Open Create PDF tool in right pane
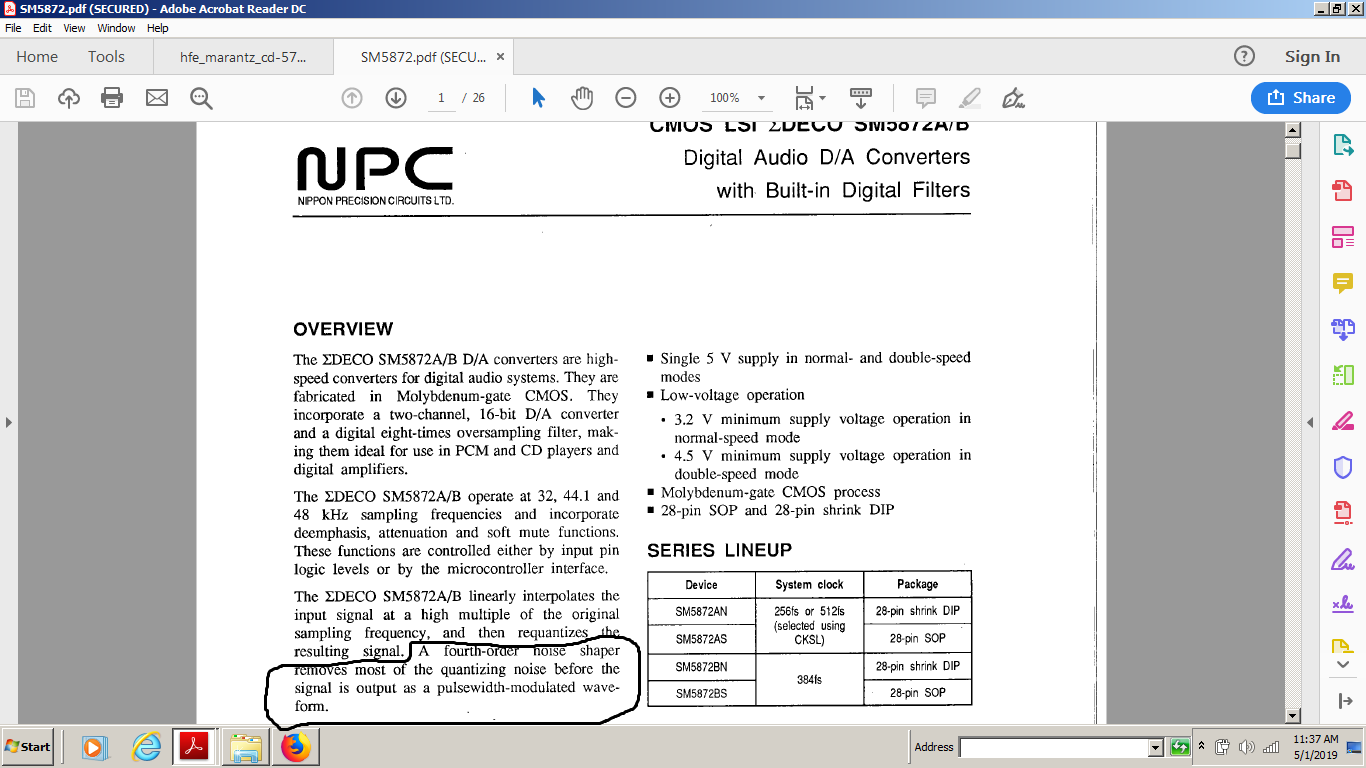Viewport: 1366px width, 768px height. point(1343,190)
